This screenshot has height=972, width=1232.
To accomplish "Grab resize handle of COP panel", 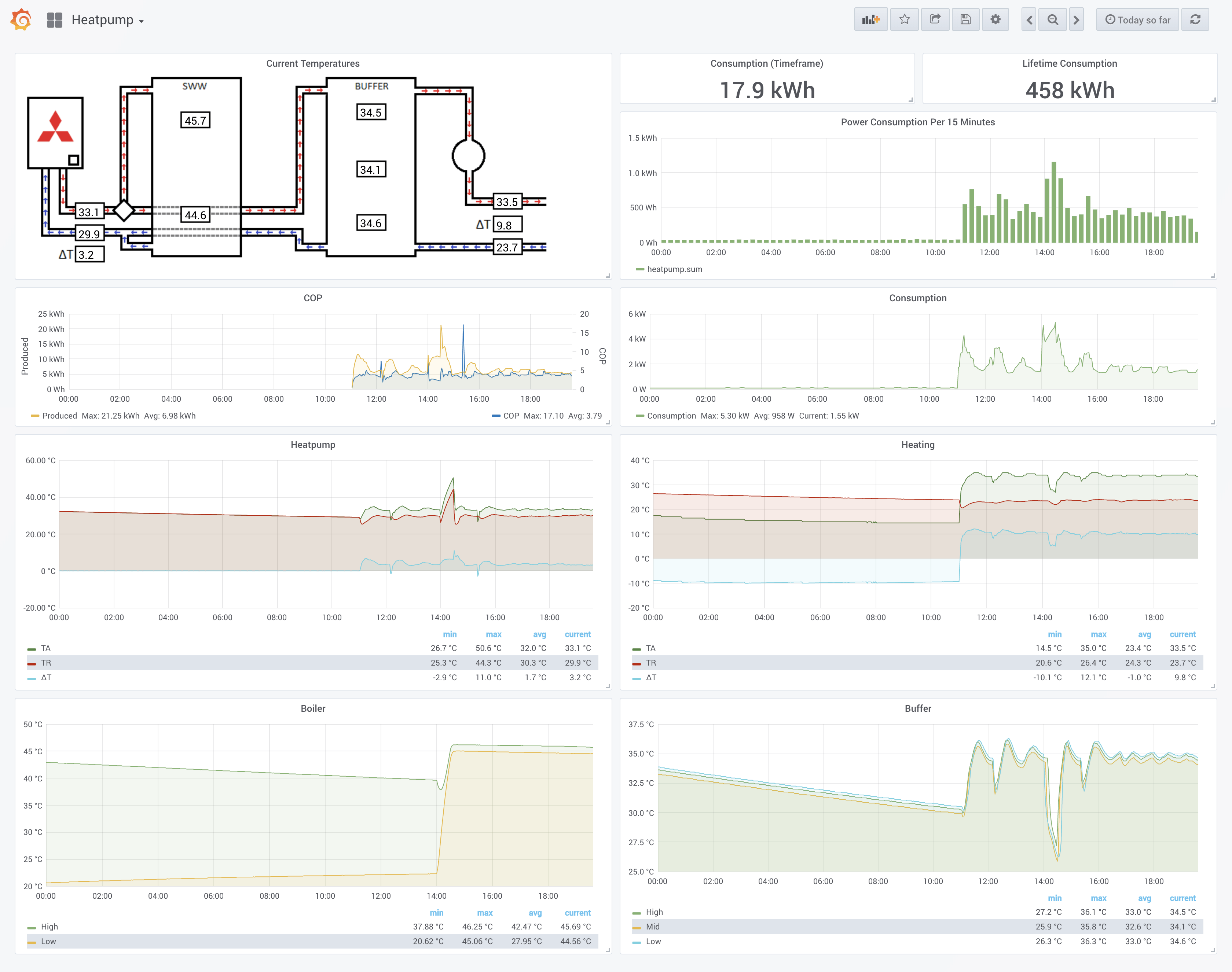I will pyautogui.click(x=608, y=422).
